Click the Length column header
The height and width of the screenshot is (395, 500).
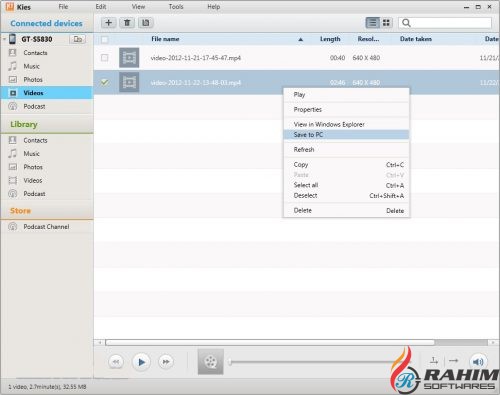point(330,39)
